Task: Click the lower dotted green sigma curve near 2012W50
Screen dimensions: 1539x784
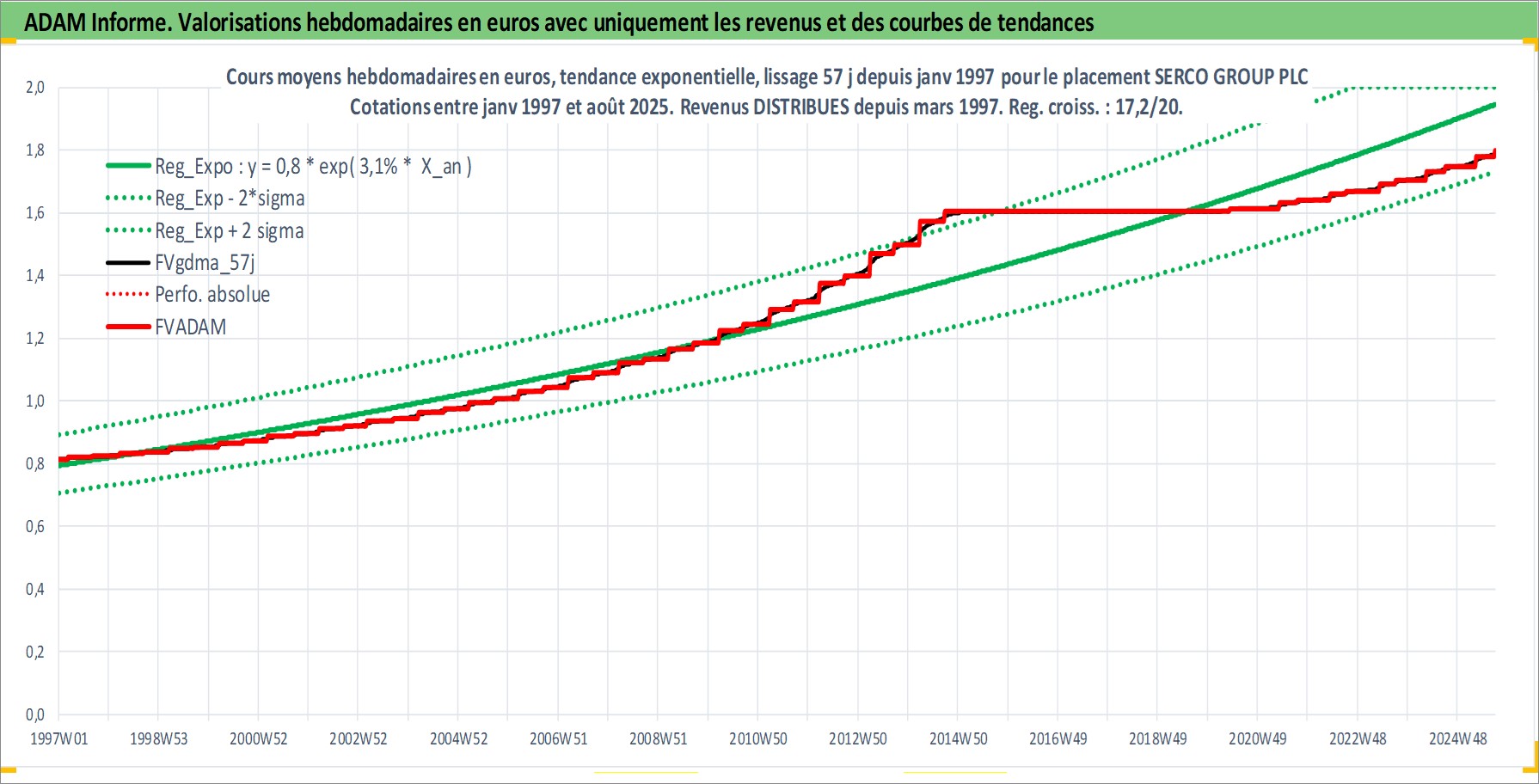Action: [x=857, y=348]
